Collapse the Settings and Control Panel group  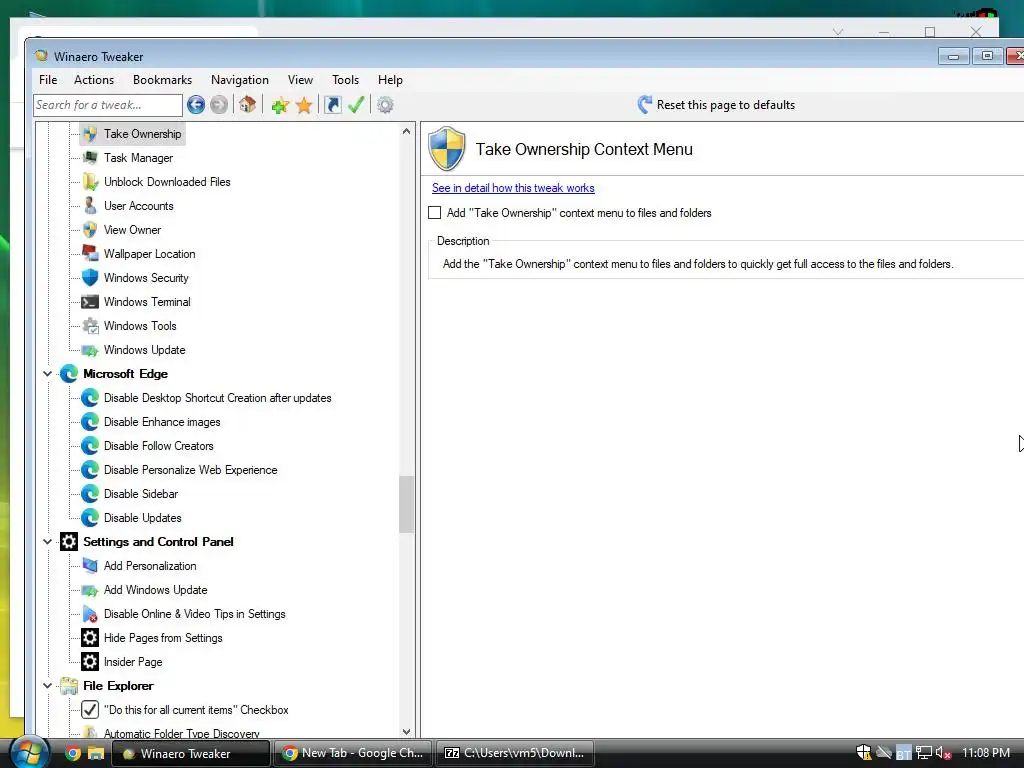(47, 541)
